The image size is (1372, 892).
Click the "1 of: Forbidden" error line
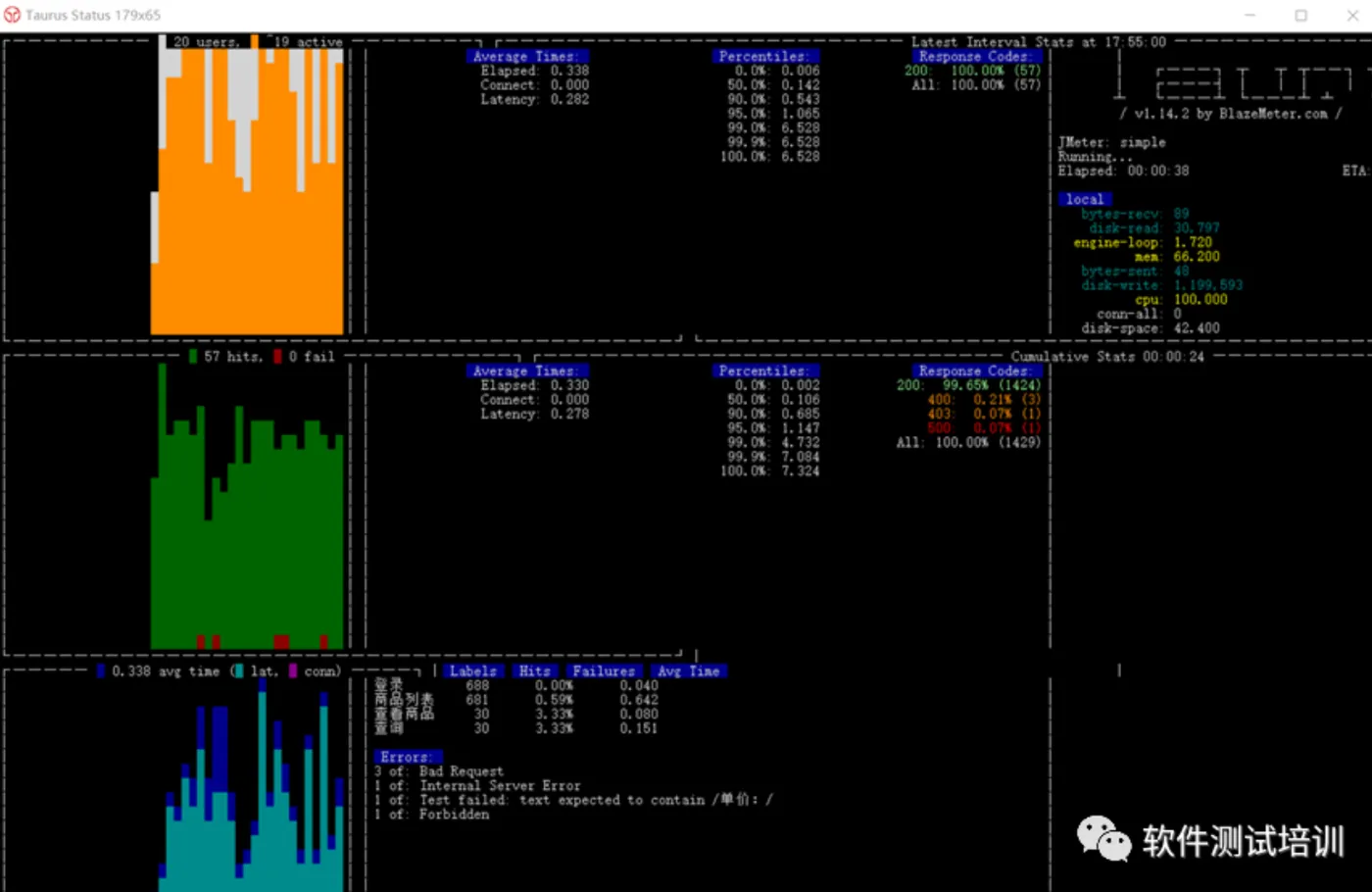tap(431, 814)
